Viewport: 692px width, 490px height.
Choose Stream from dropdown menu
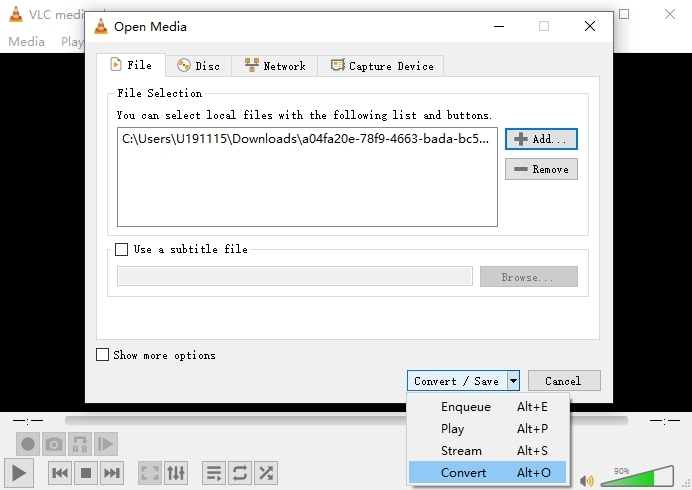(488, 451)
